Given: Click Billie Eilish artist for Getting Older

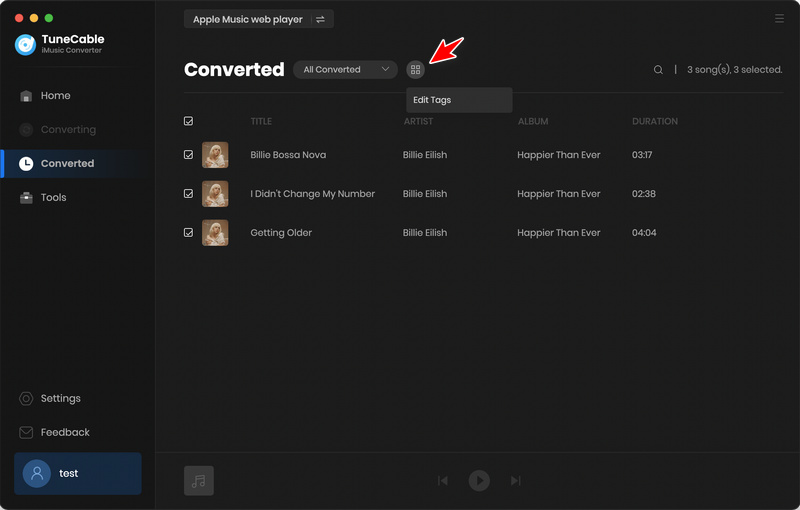Looking at the screenshot, I should point(424,233).
